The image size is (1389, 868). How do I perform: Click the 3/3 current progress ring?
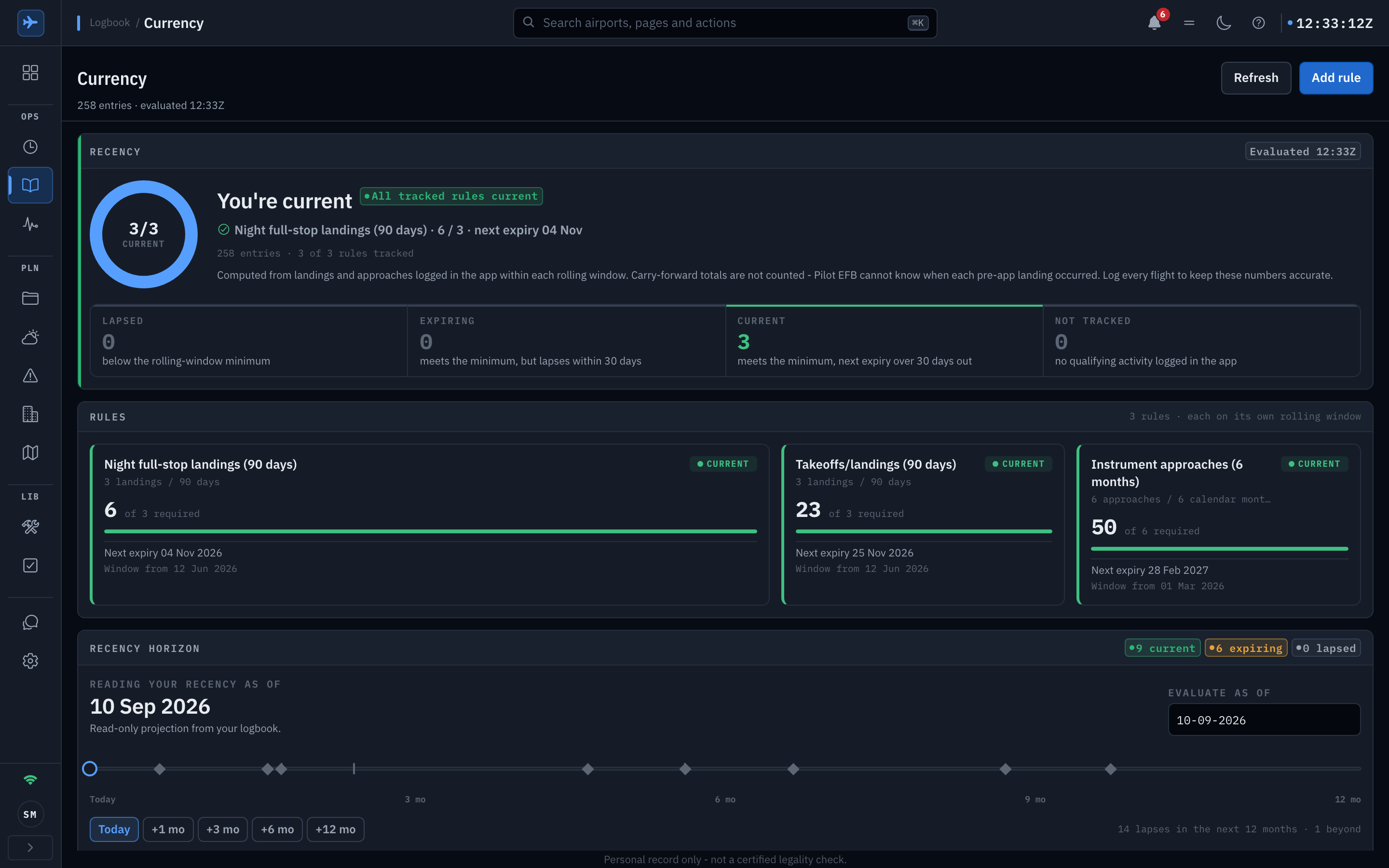(x=144, y=234)
